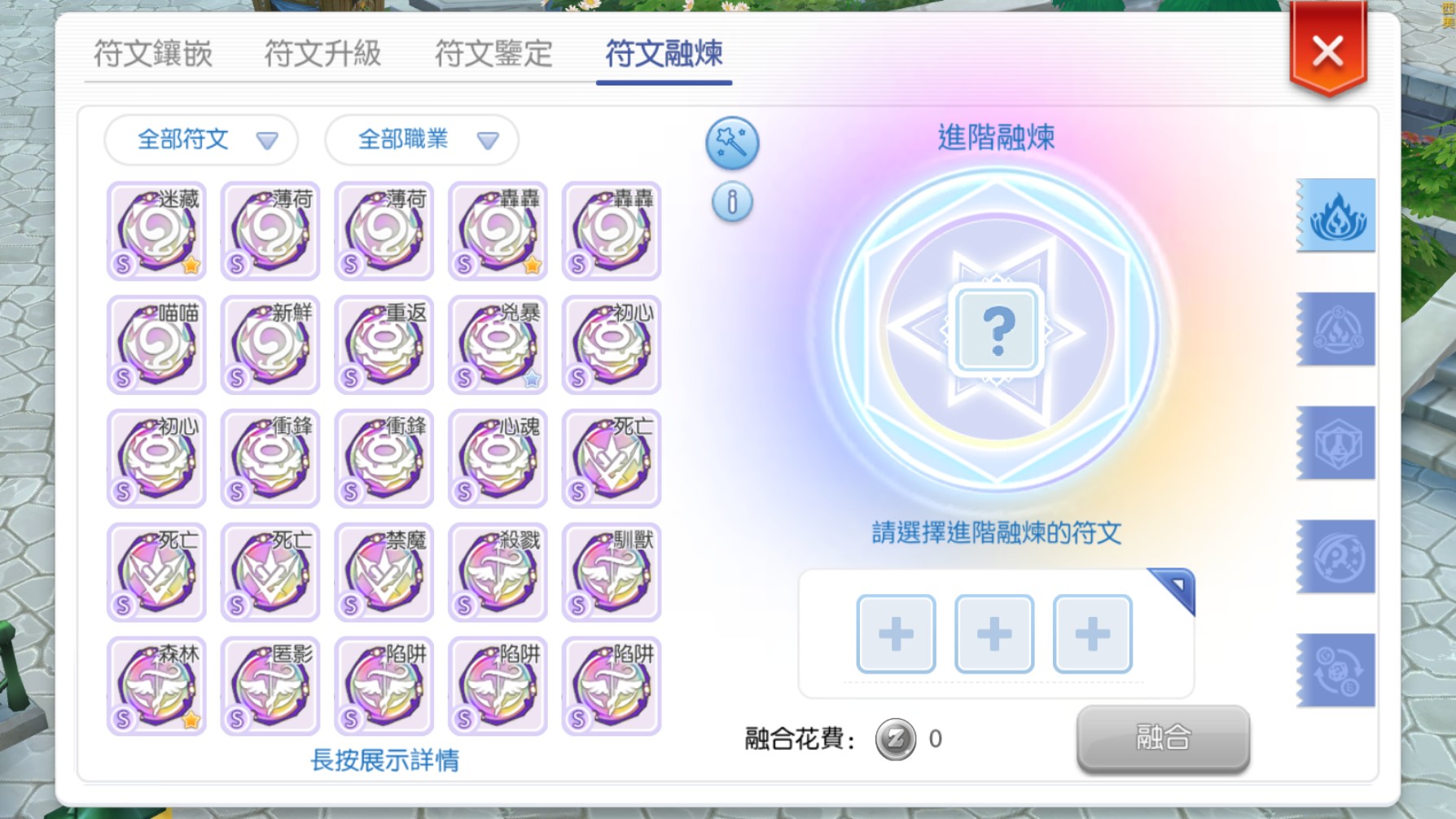Select the swirl question mark sidebar icon
Image resolution: width=1456 pixels, height=819 pixels.
pos(1336,557)
